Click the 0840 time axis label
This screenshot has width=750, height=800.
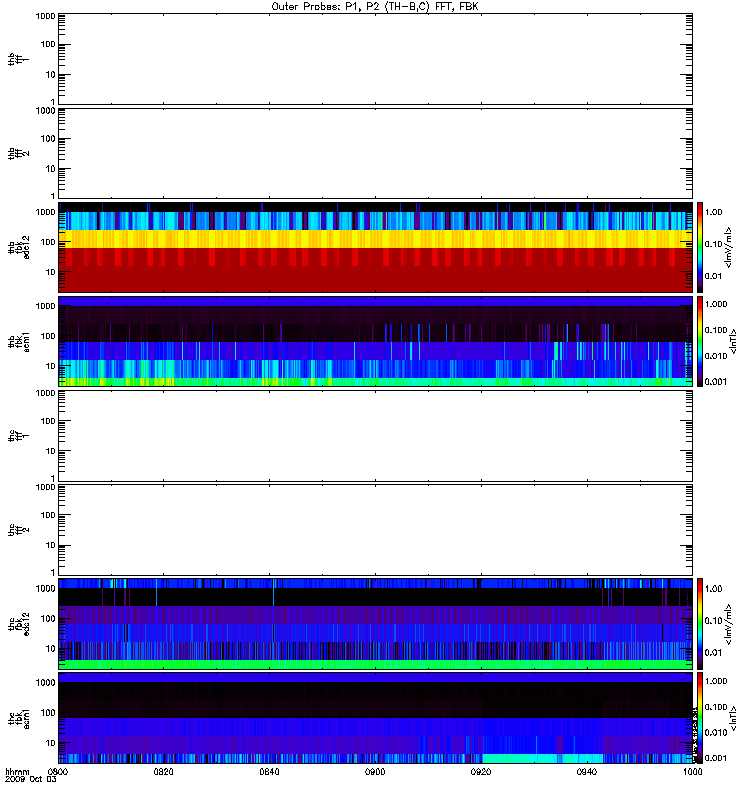point(269,772)
